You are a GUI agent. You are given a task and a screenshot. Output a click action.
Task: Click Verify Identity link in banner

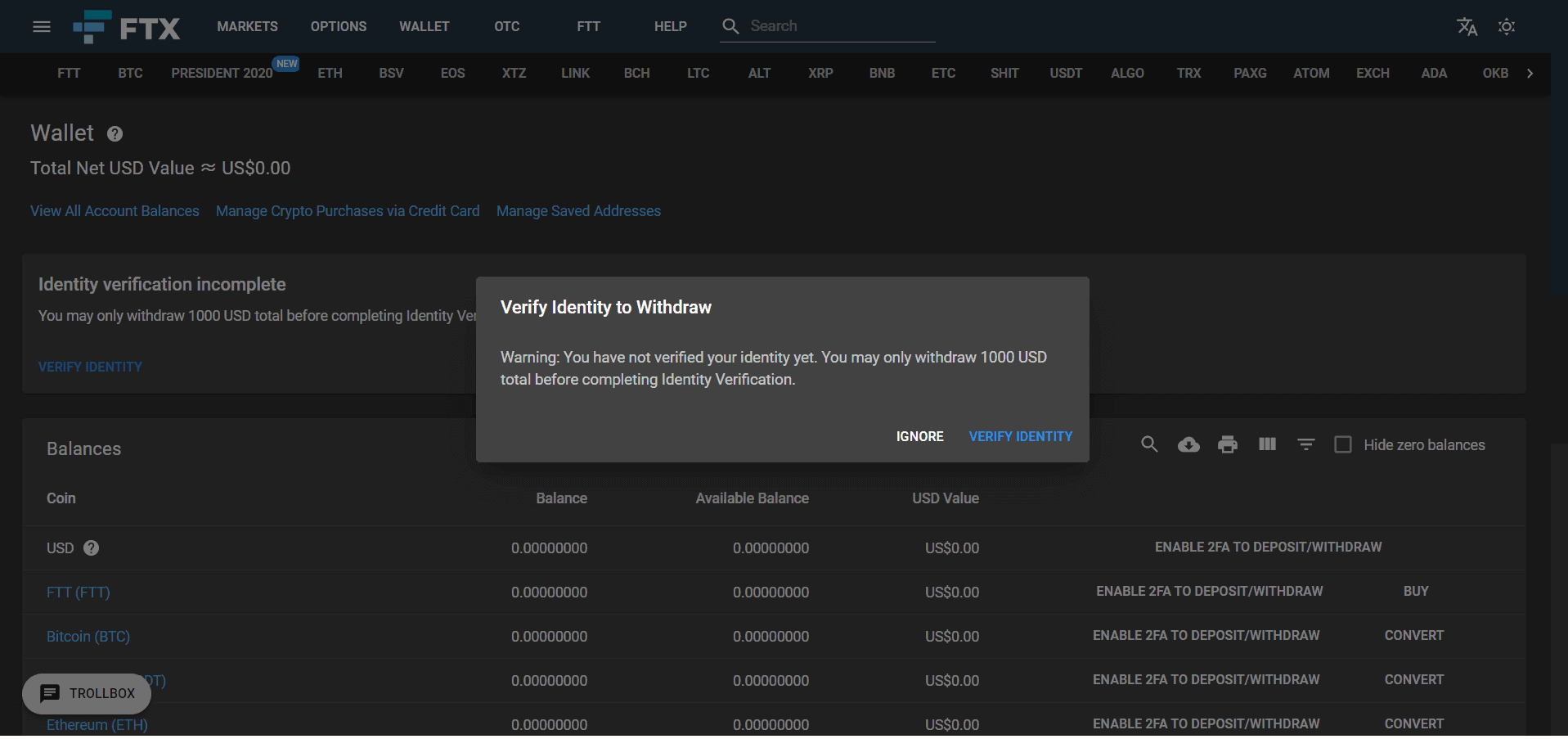click(90, 367)
